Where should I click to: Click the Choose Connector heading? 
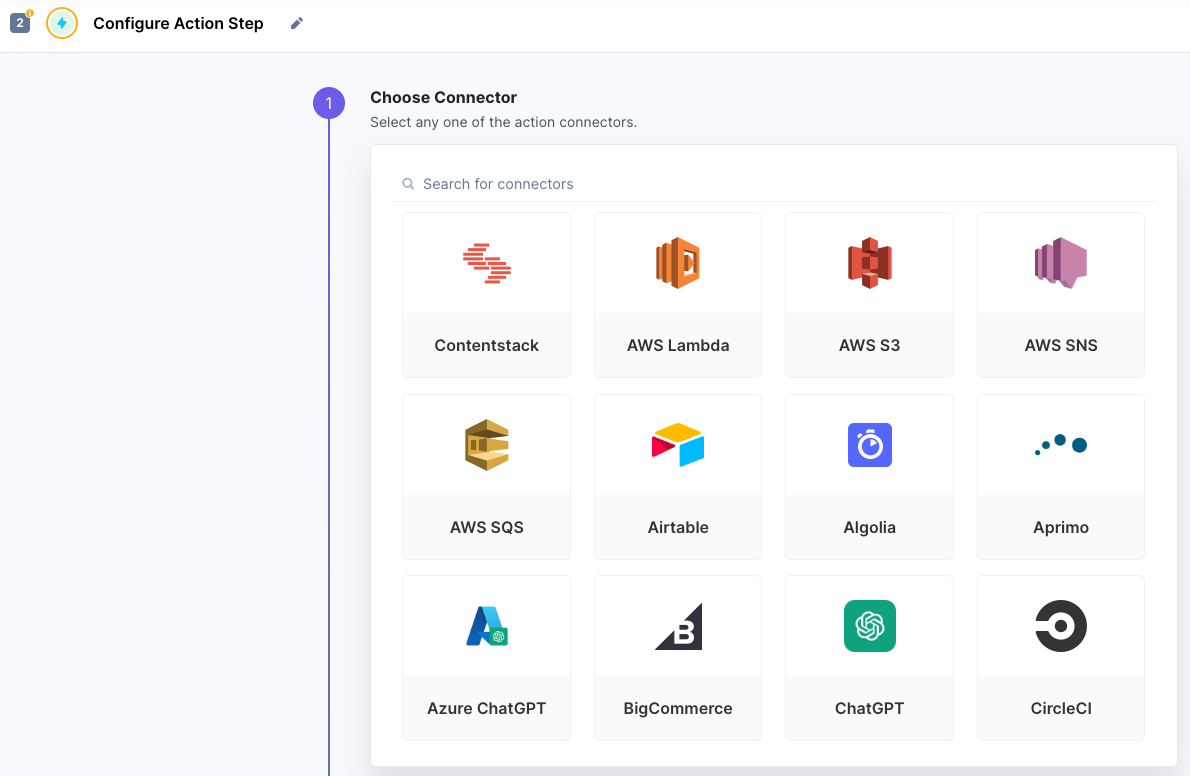(443, 97)
